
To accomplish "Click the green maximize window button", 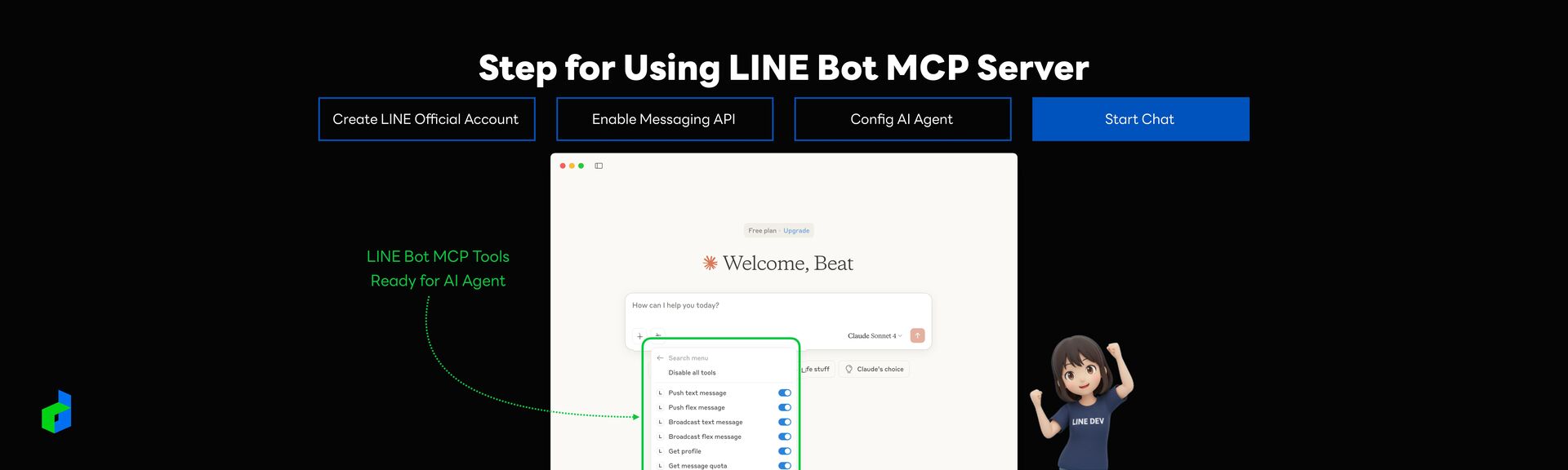I will point(581,166).
